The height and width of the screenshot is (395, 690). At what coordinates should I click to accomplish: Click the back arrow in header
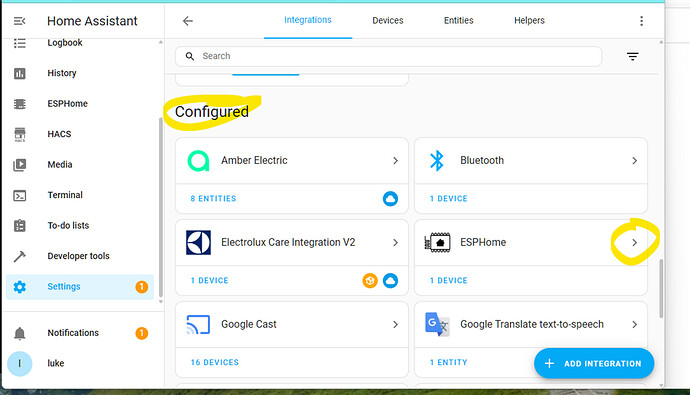188,21
